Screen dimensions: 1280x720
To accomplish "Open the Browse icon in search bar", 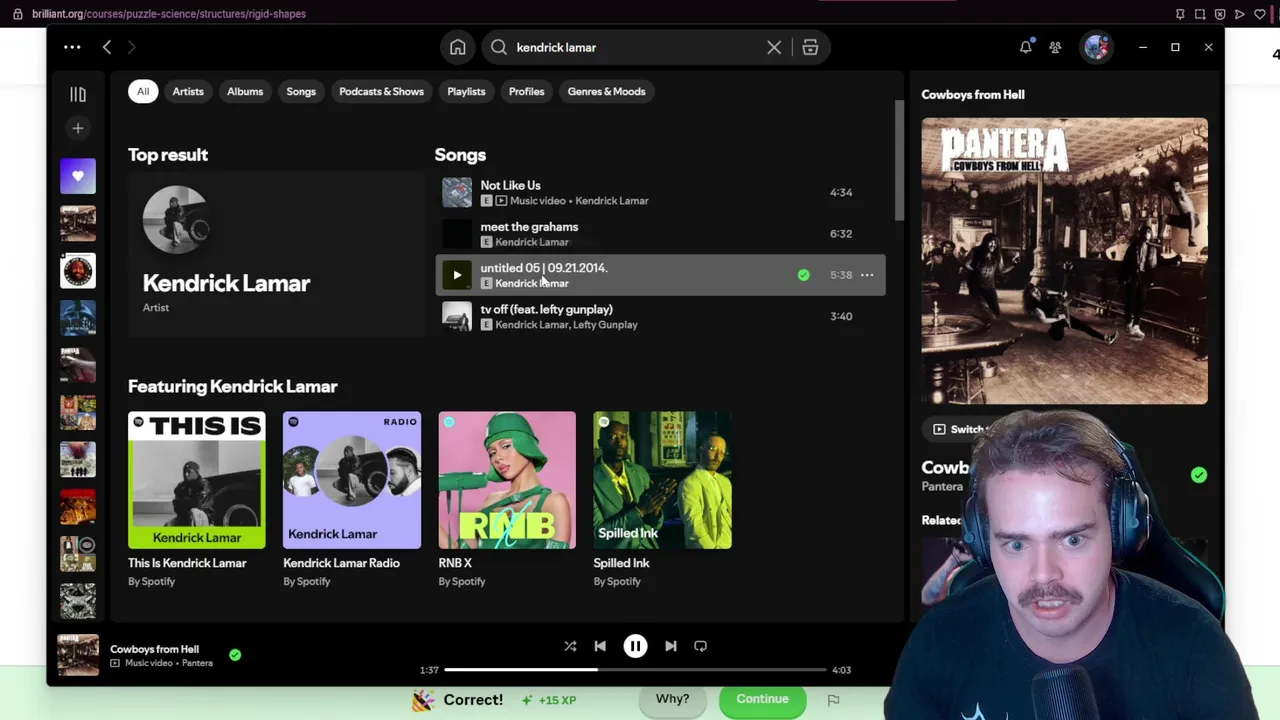I will [810, 47].
